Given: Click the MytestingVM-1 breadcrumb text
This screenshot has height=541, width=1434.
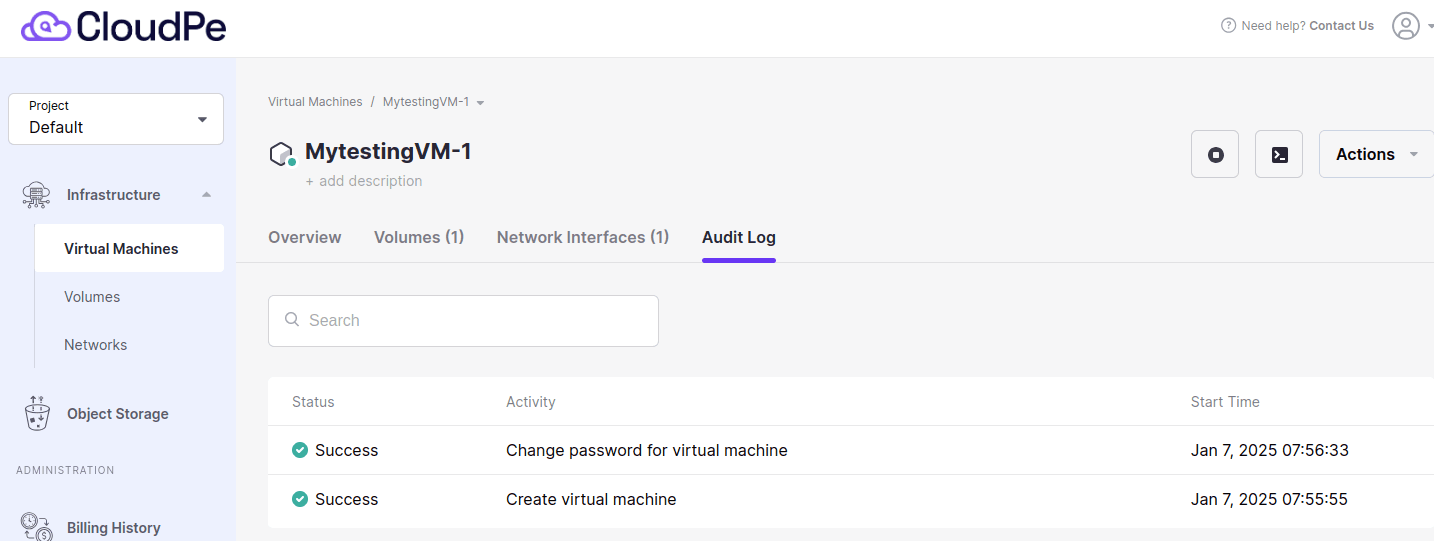Looking at the screenshot, I should pos(426,102).
